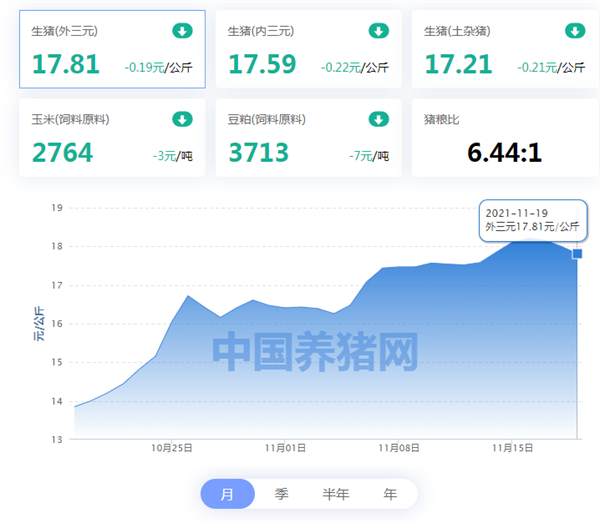Click the 17.81 price value

click(66, 64)
